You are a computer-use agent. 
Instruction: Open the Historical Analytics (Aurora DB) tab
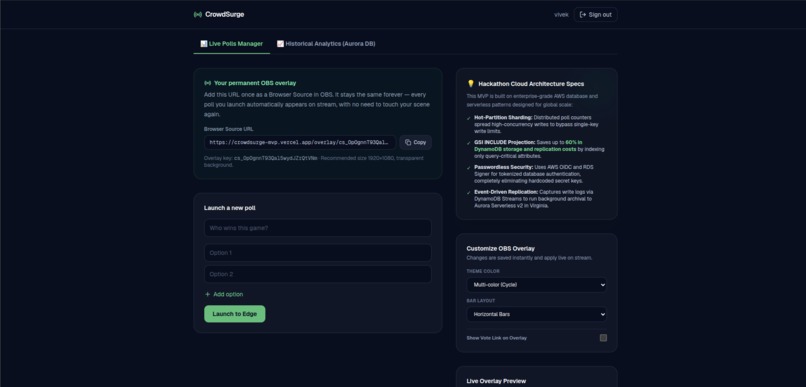click(x=326, y=44)
